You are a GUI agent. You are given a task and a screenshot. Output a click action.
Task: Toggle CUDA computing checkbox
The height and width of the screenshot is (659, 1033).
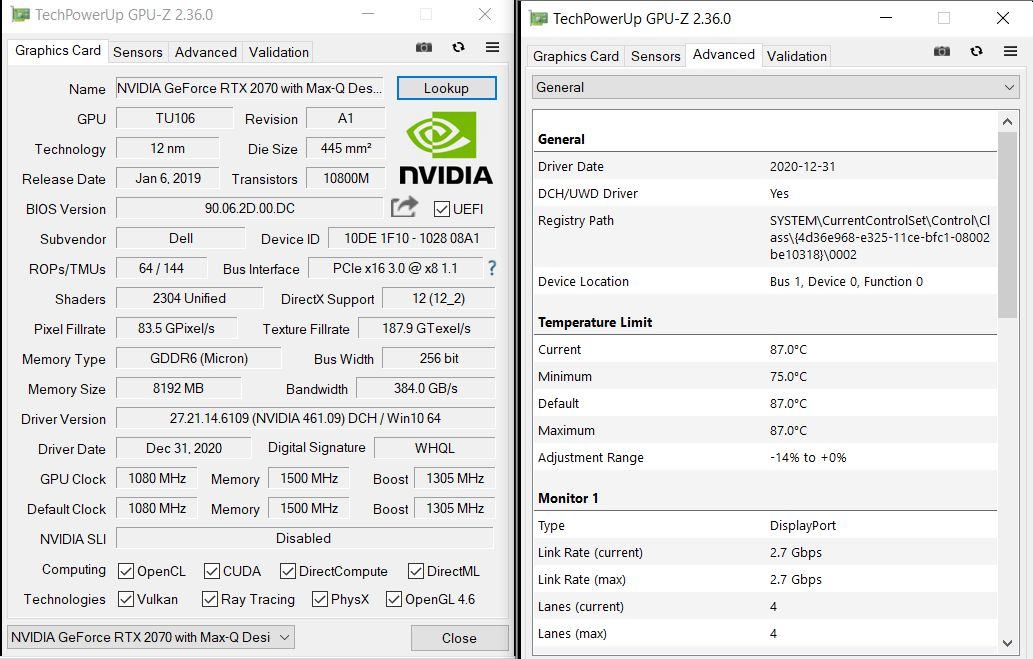pos(211,571)
